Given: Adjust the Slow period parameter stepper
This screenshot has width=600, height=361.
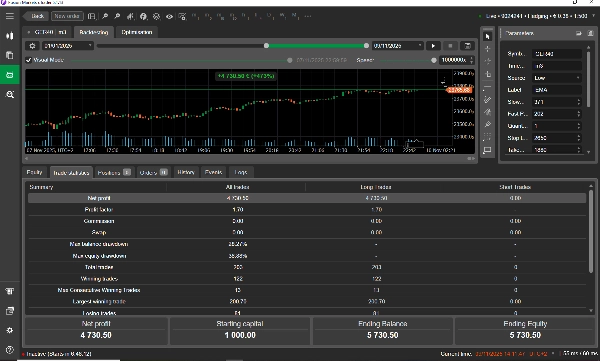Looking at the screenshot, I should tap(579, 102).
